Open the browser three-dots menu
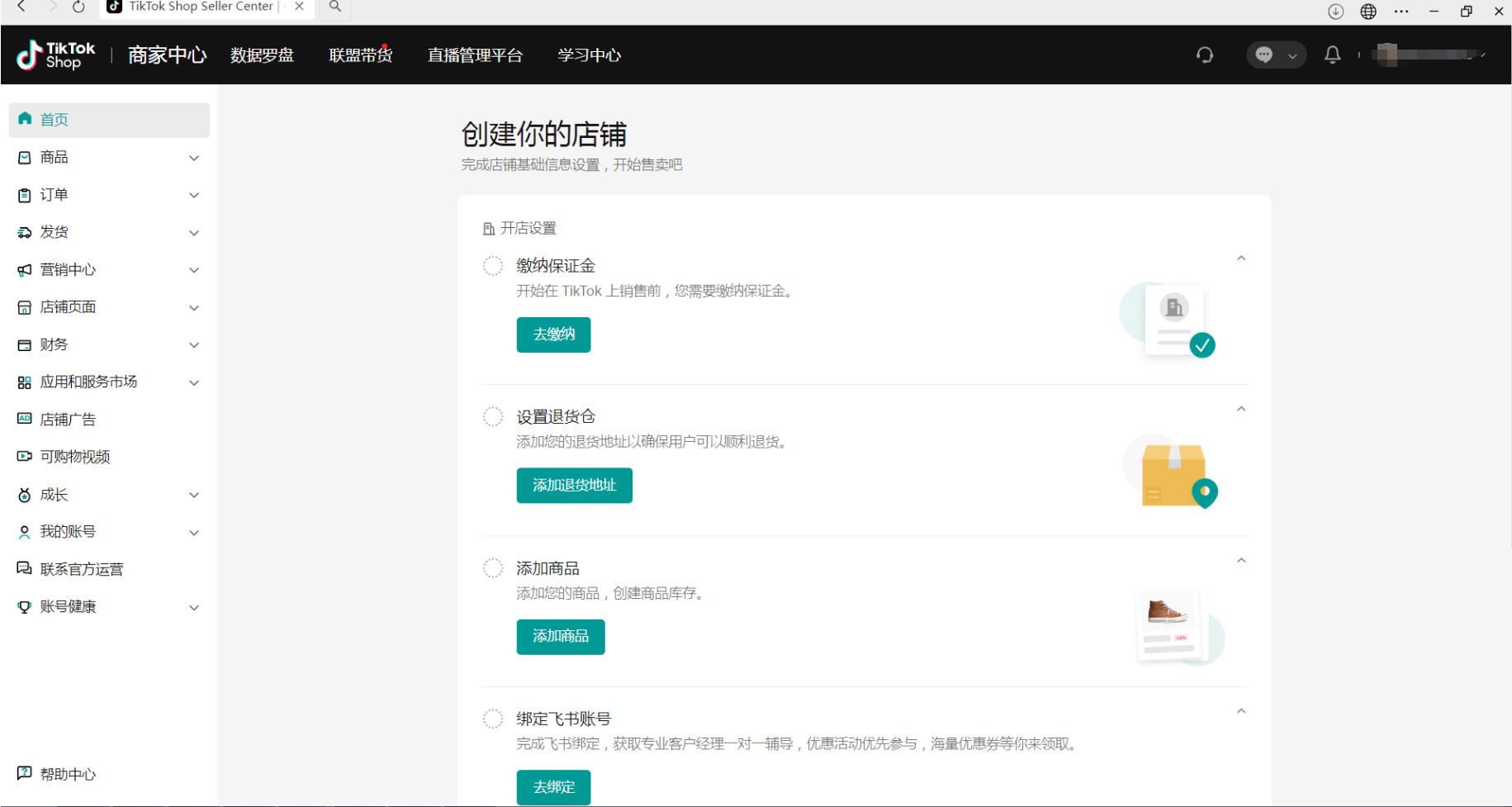 (1401, 11)
